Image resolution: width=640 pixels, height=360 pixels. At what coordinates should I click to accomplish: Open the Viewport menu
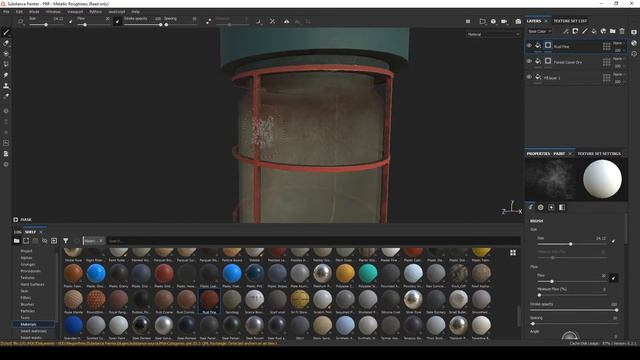75,12
